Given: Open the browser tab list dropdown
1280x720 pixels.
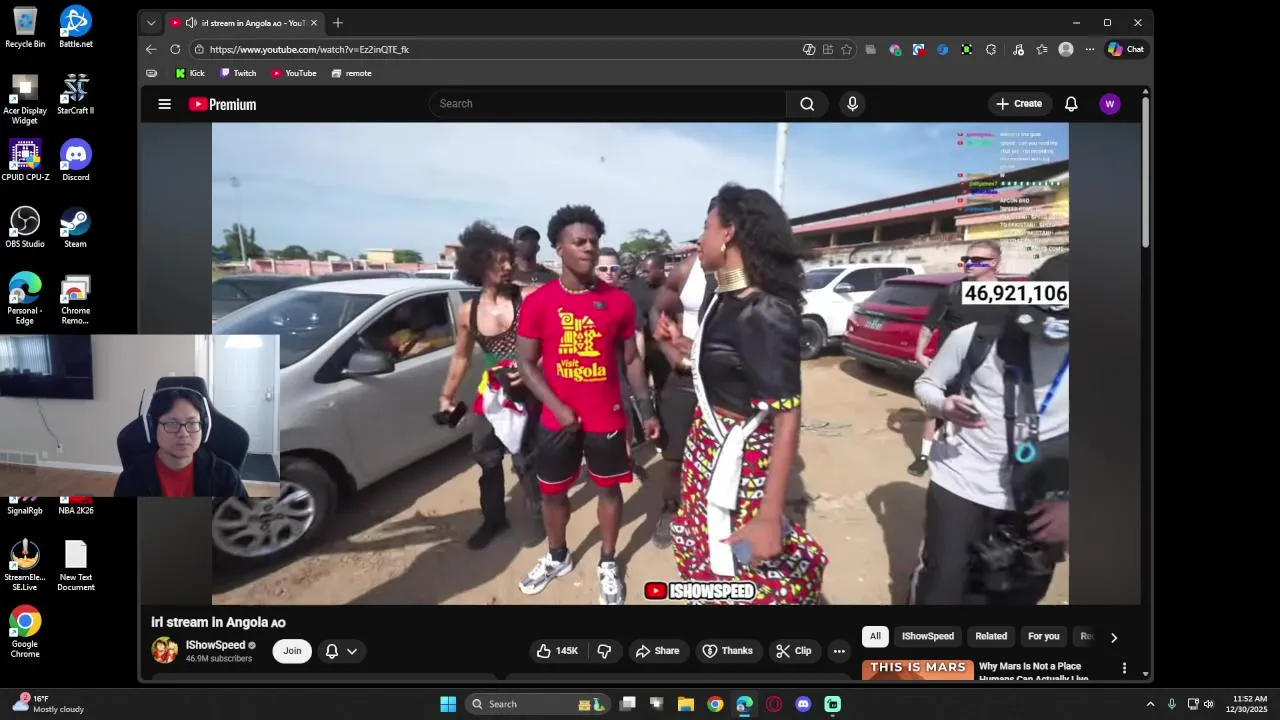Looking at the screenshot, I should pyautogui.click(x=151, y=23).
